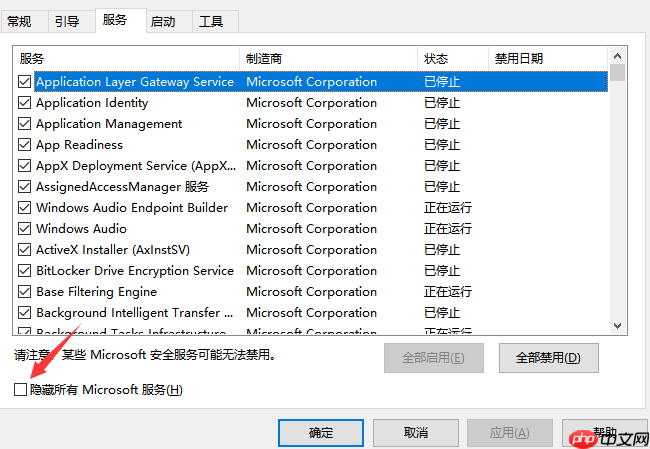Sort by the 禁用日期 column header
Viewport: 650px width, 449px height.
pos(548,58)
